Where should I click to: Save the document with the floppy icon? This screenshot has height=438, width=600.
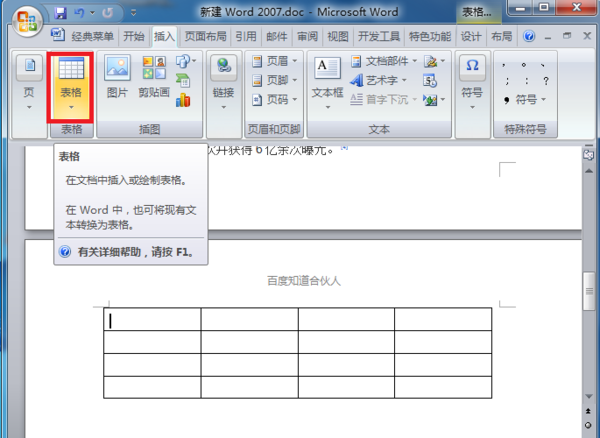60,13
